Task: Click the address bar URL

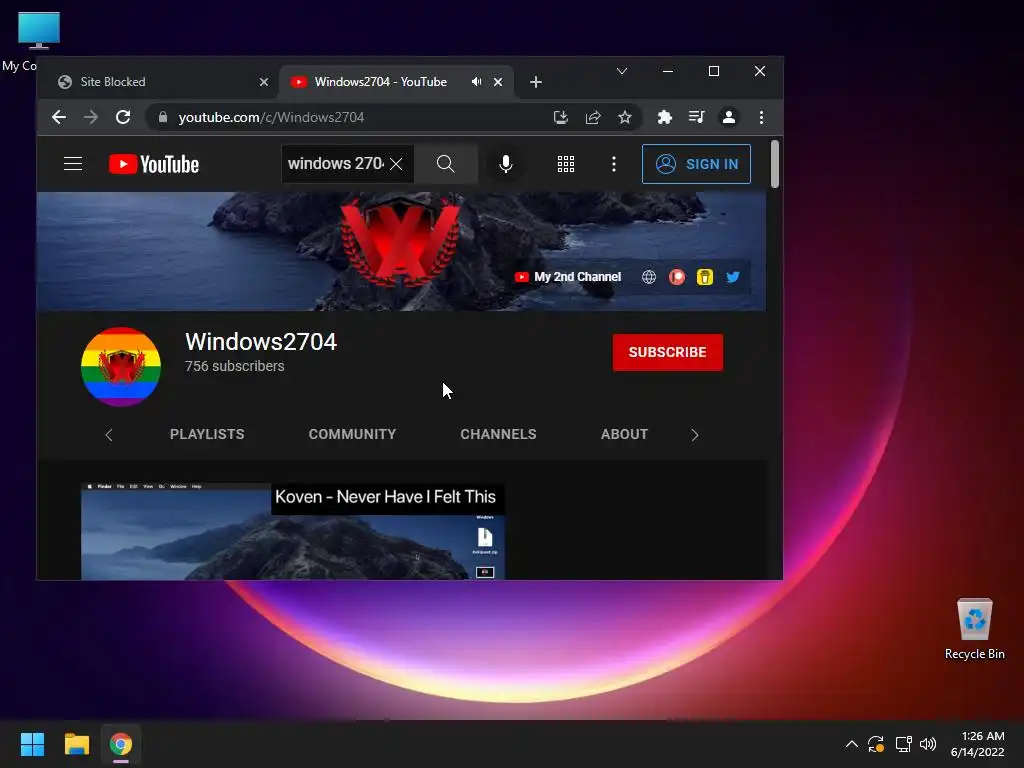Action: click(x=271, y=118)
